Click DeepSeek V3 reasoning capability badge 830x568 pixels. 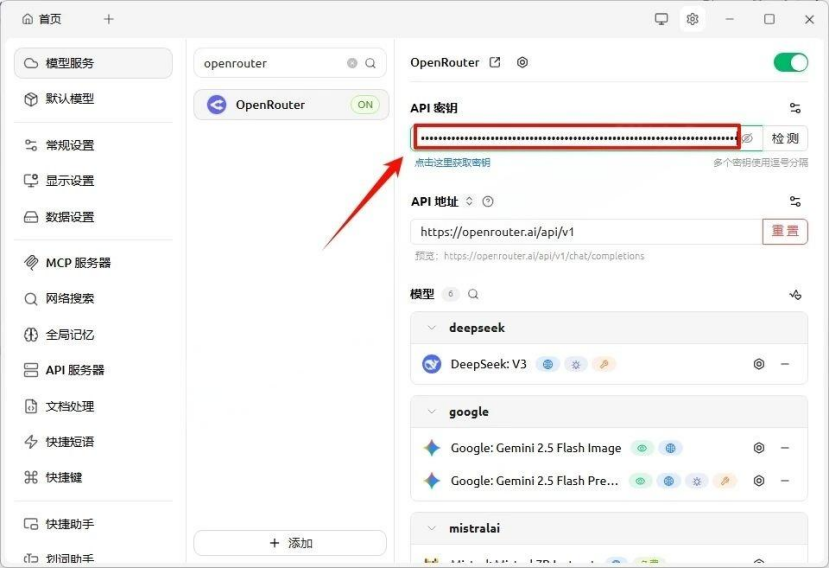[x=576, y=364]
